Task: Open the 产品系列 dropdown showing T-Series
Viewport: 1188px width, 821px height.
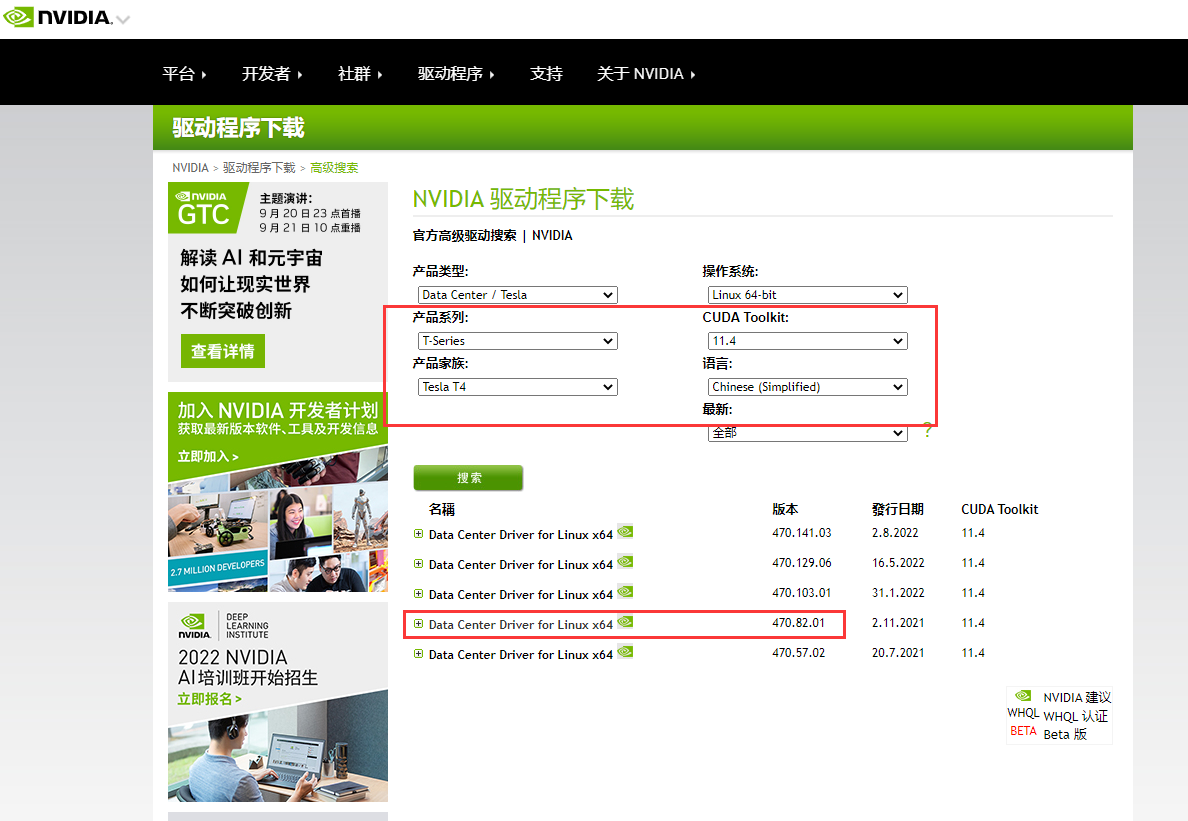Action: coord(517,341)
